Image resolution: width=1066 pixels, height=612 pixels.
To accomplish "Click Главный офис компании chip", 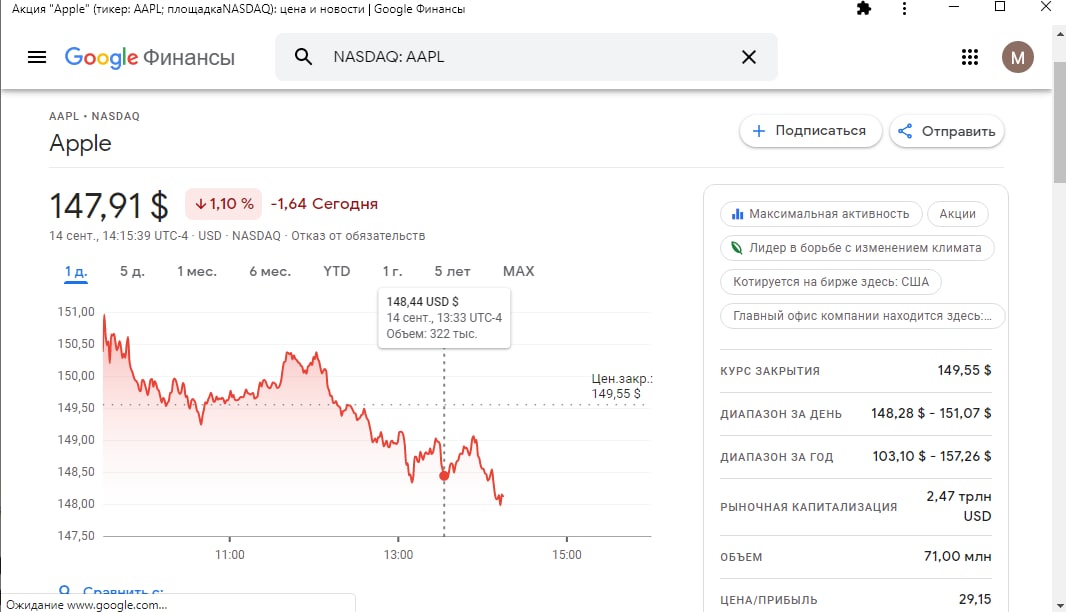I will pyautogui.click(x=862, y=316).
